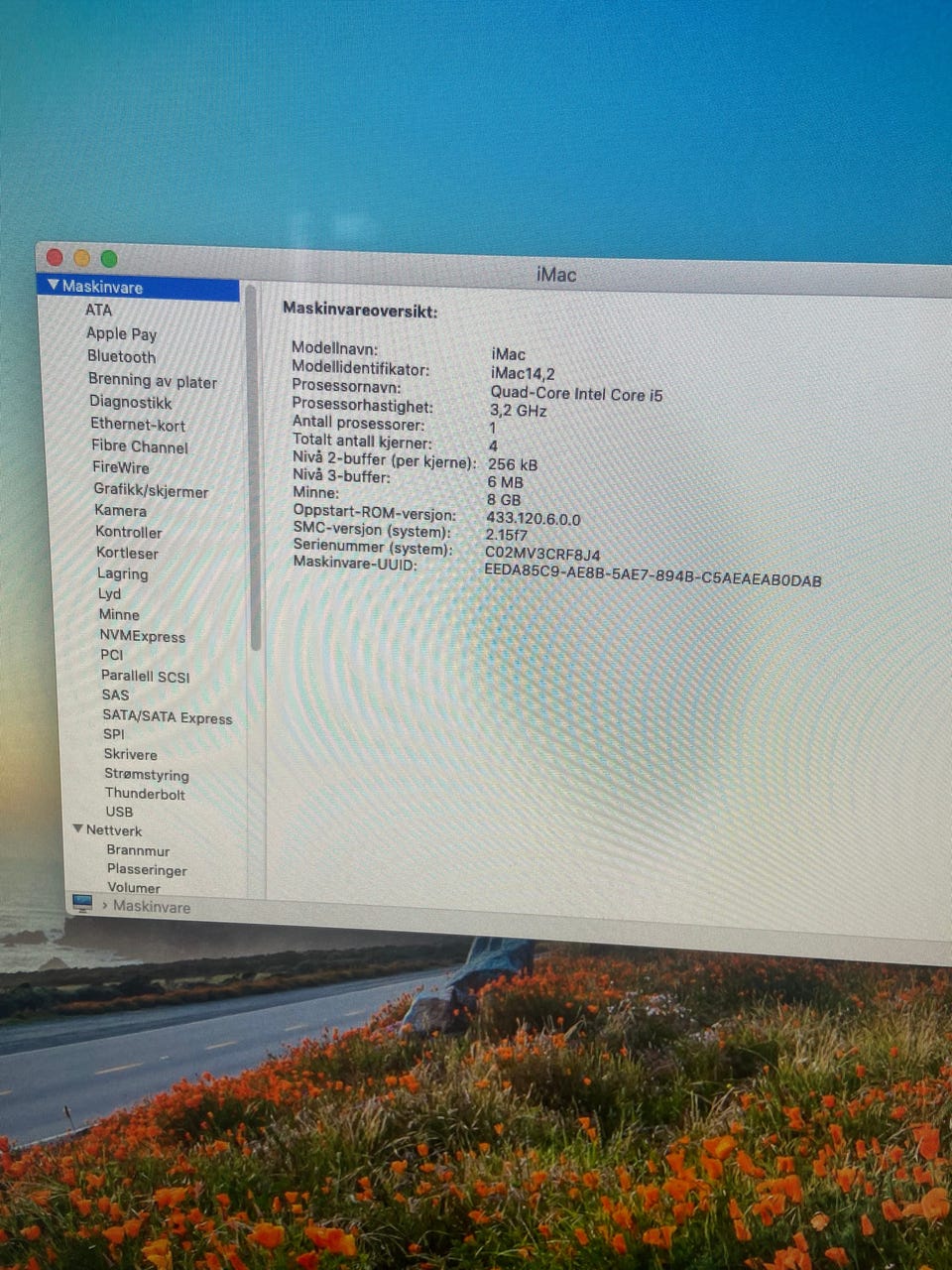The height and width of the screenshot is (1270, 952).
Task: Open PCI in the sidebar
Action: [111, 655]
